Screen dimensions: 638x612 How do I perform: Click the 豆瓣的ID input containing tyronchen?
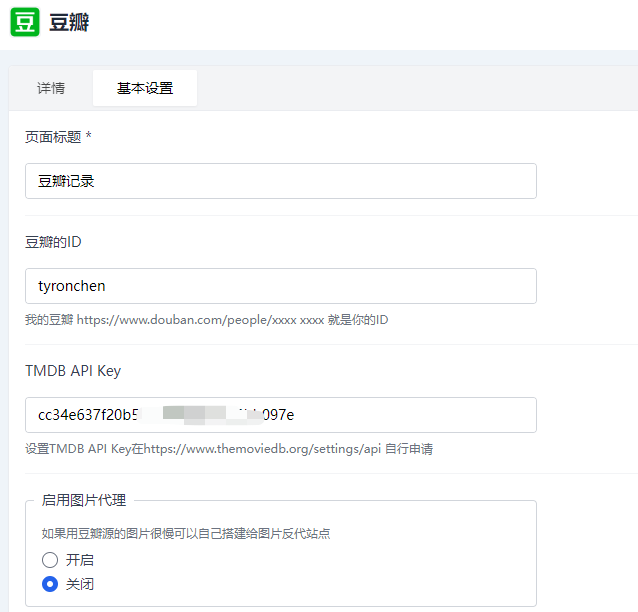281,286
